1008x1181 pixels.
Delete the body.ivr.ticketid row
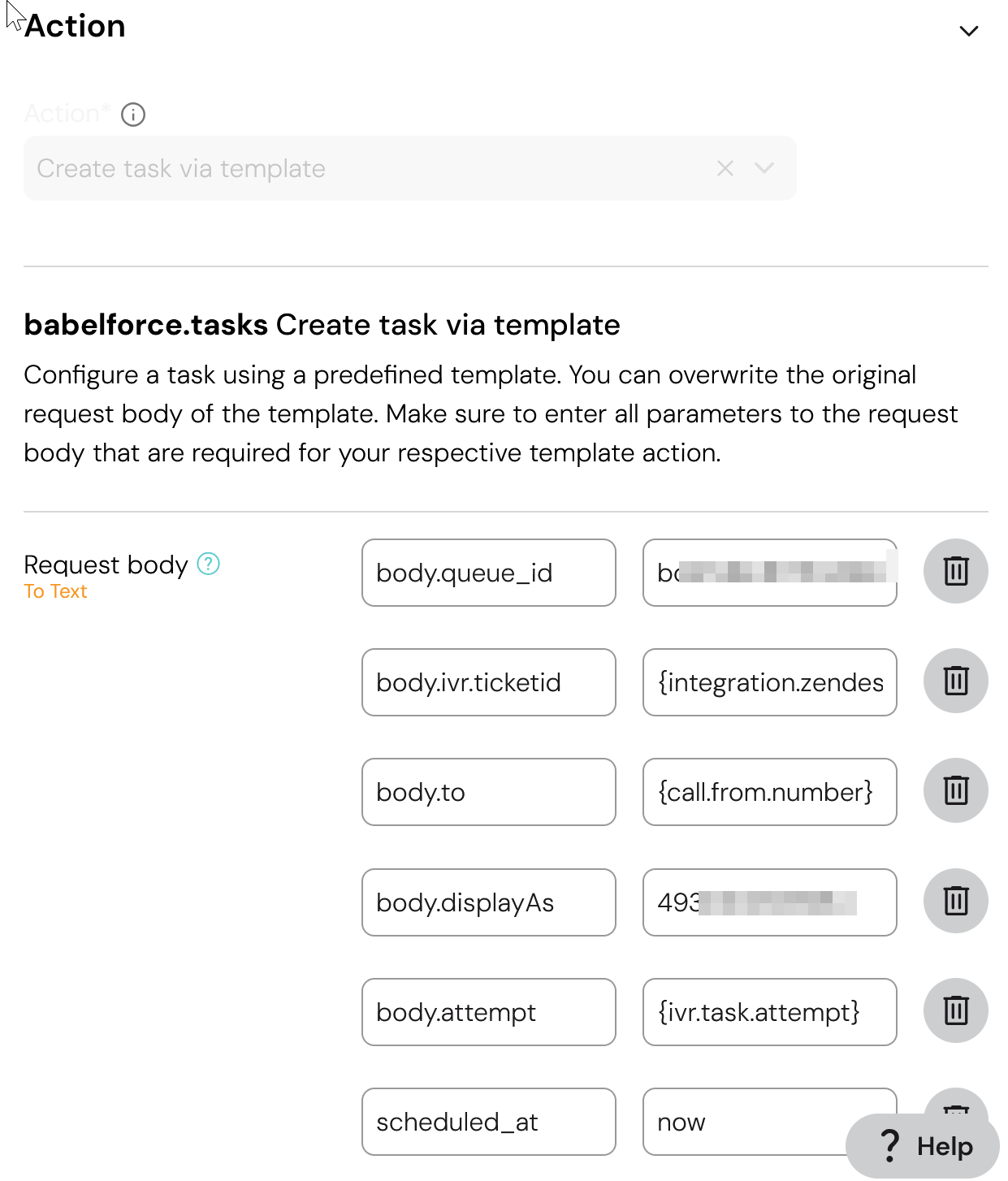(955, 681)
